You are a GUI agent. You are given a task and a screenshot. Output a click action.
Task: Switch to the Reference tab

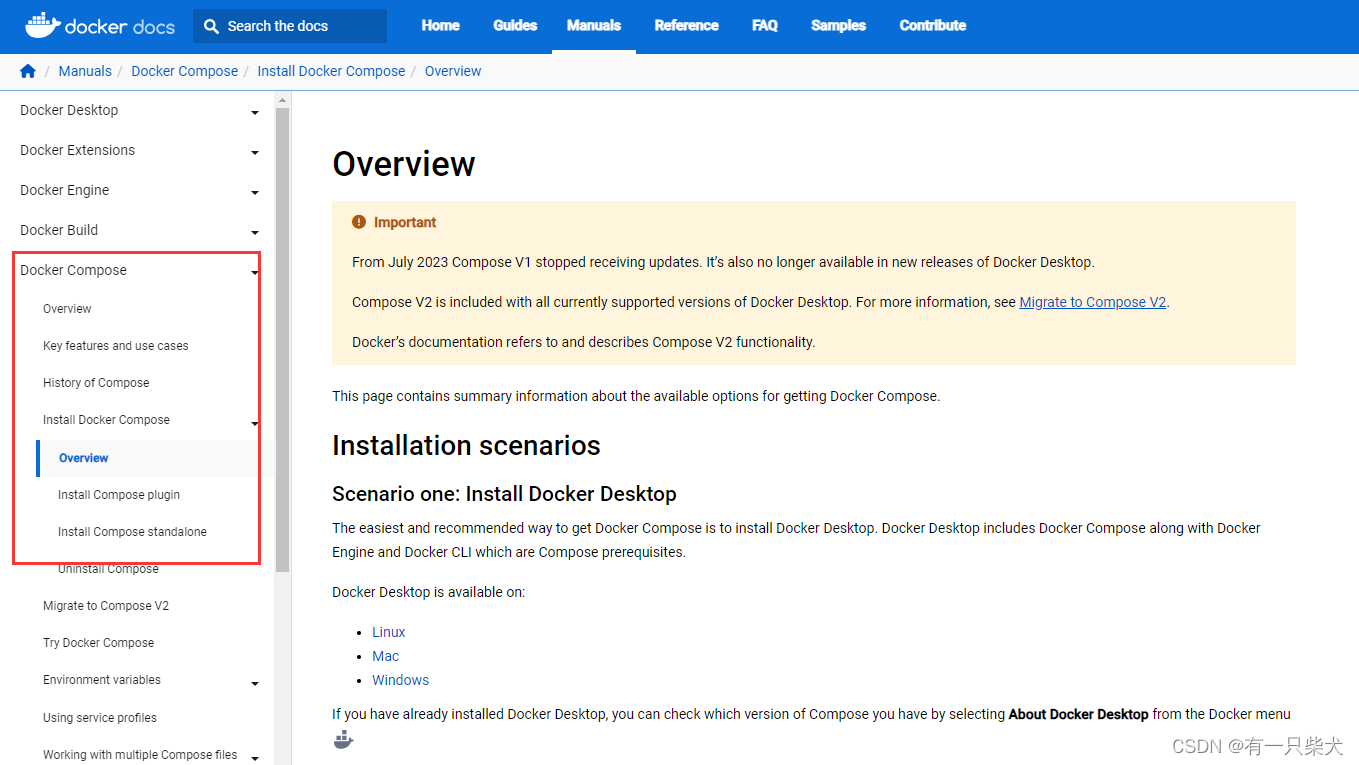[686, 25]
